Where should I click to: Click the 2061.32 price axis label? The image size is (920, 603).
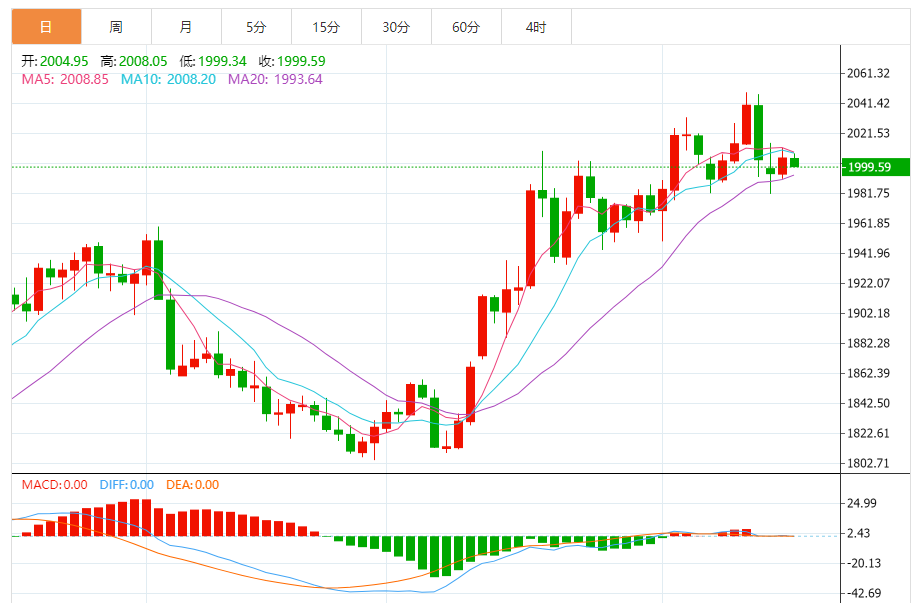(x=868, y=73)
